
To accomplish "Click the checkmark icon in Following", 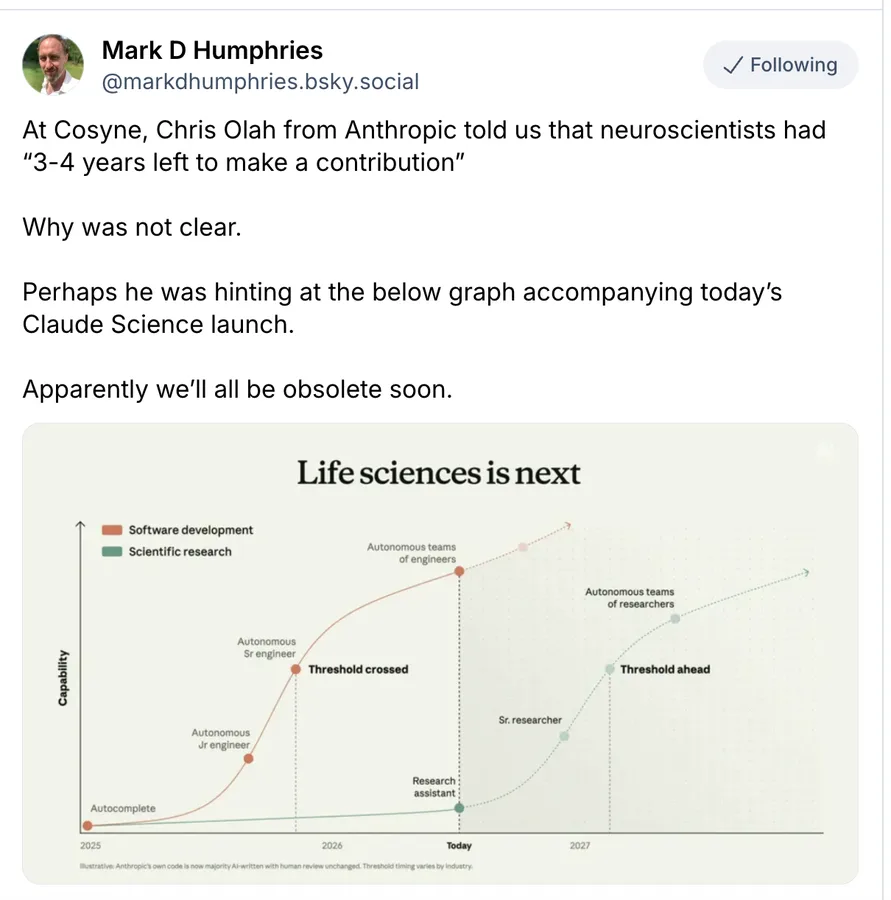I will pyautogui.click(x=733, y=65).
